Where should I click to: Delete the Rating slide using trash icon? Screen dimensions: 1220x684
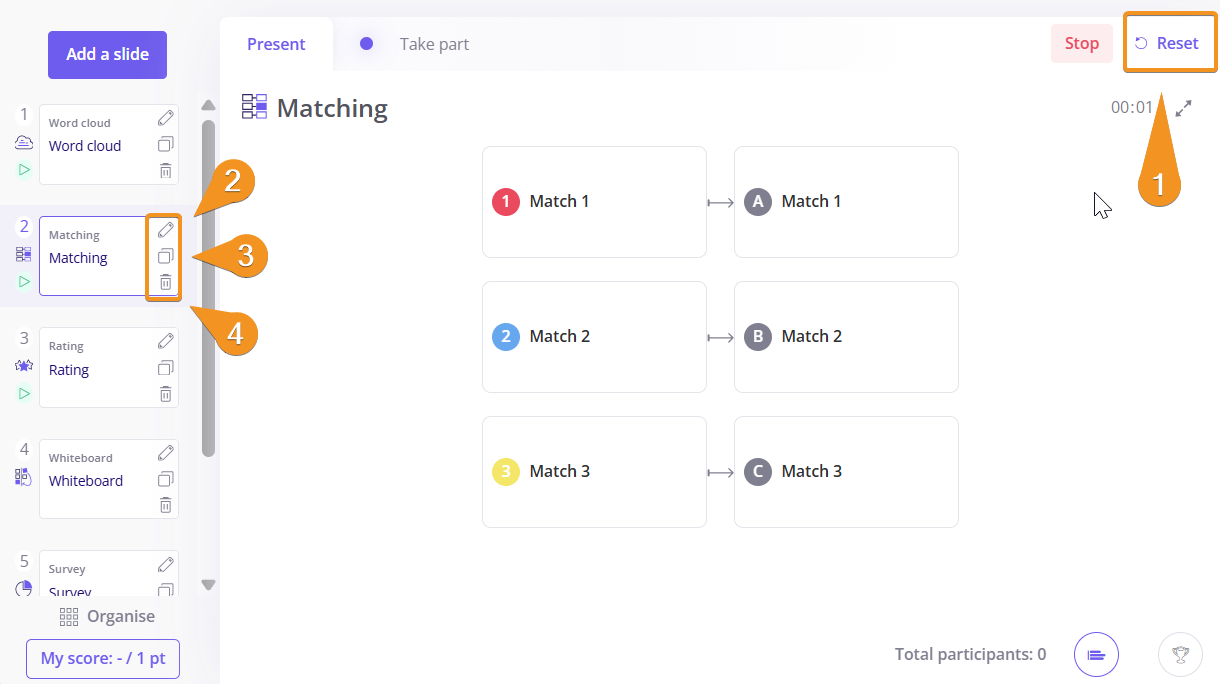pyautogui.click(x=166, y=394)
